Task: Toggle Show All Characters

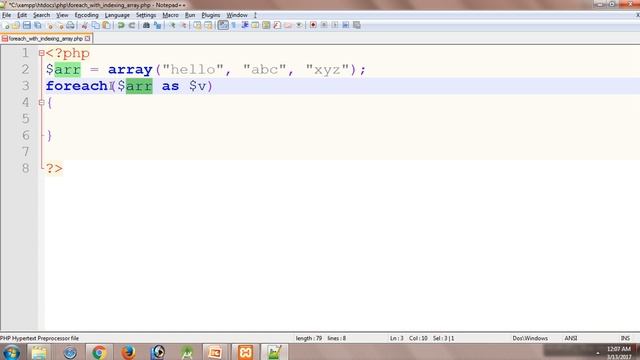Action: pos(234,25)
